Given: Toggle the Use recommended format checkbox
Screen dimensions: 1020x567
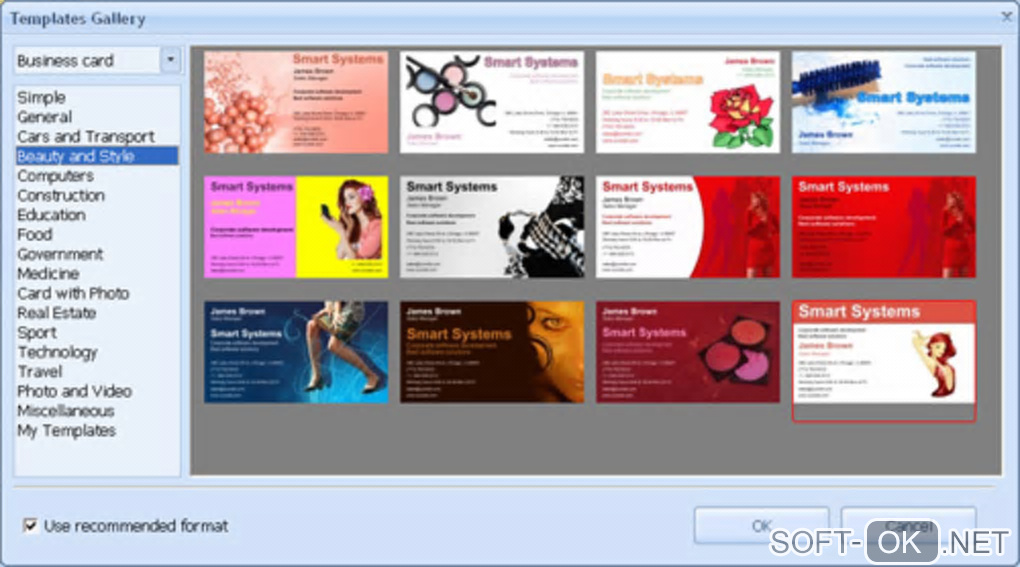Looking at the screenshot, I should (30, 525).
